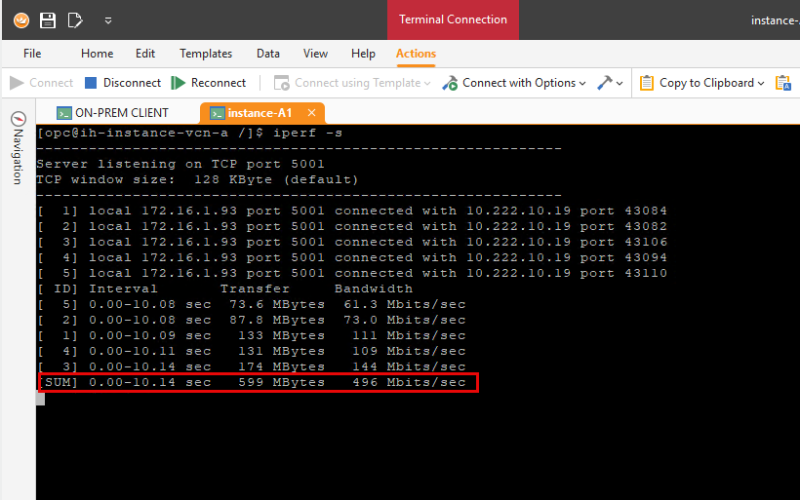Click the green Reconnect button
The width and height of the screenshot is (800, 500).
point(208,83)
